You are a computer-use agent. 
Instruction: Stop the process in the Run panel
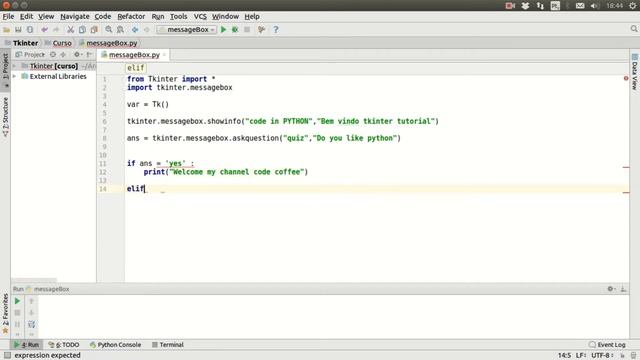pos(17,313)
